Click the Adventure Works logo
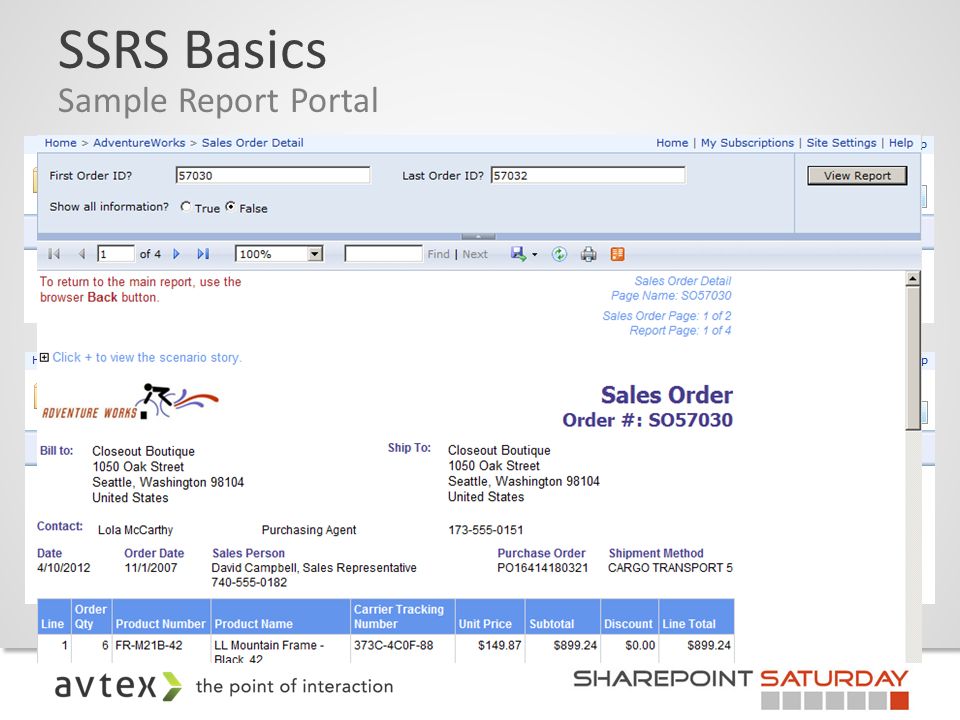 point(130,402)
